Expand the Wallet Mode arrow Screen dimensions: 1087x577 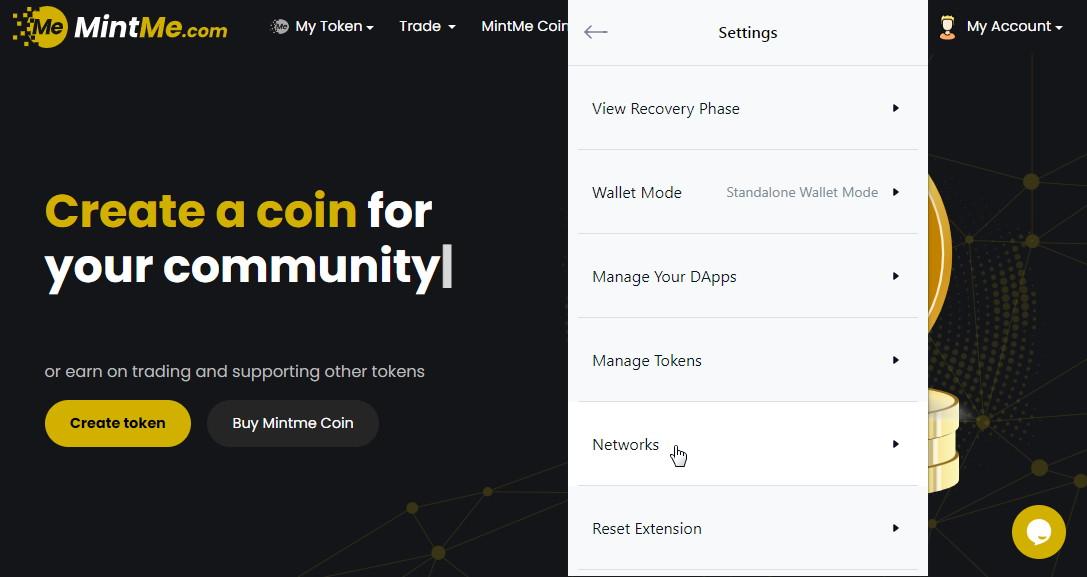click(x=896, y=192)
